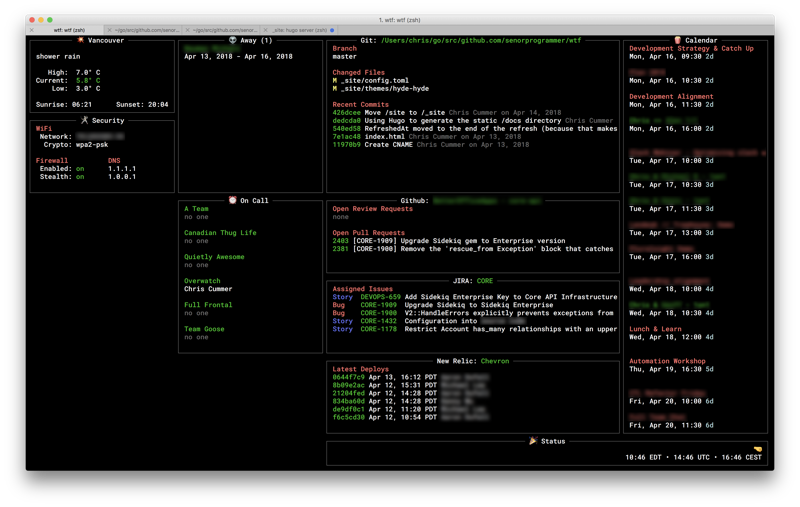The width and height of the screenshot is (800, 507).
Task: Click the Firewall Enabled 'on' value
Action: pos(80,169)
